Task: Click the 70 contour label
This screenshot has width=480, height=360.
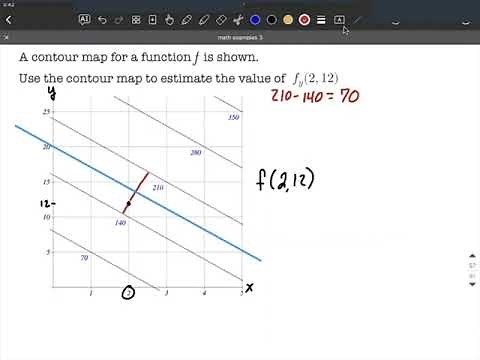Action: [84, 258]
